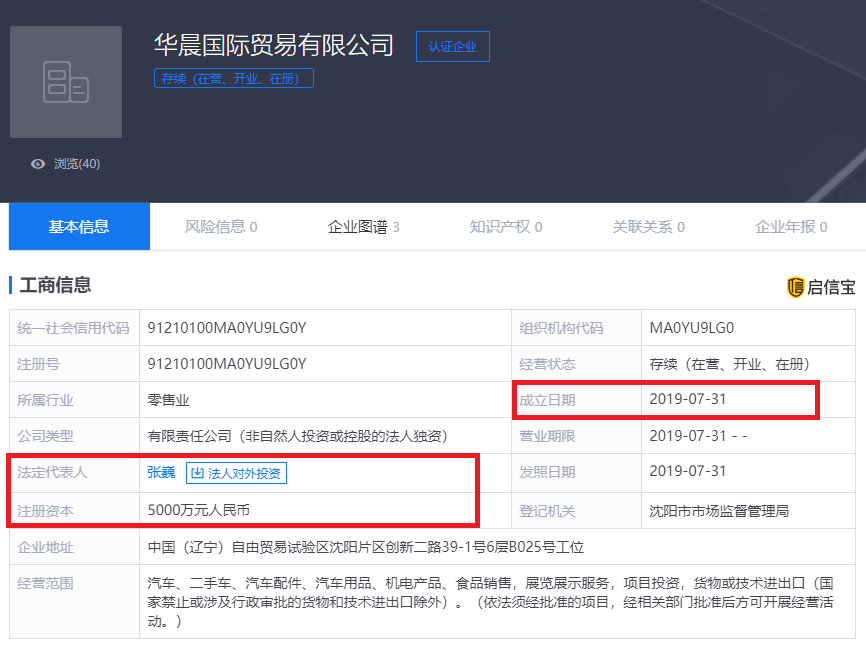Screen dimensions: 866x650
Task: Click the eye icon next to 浏览(40)
Action: [x=37, y=163]
